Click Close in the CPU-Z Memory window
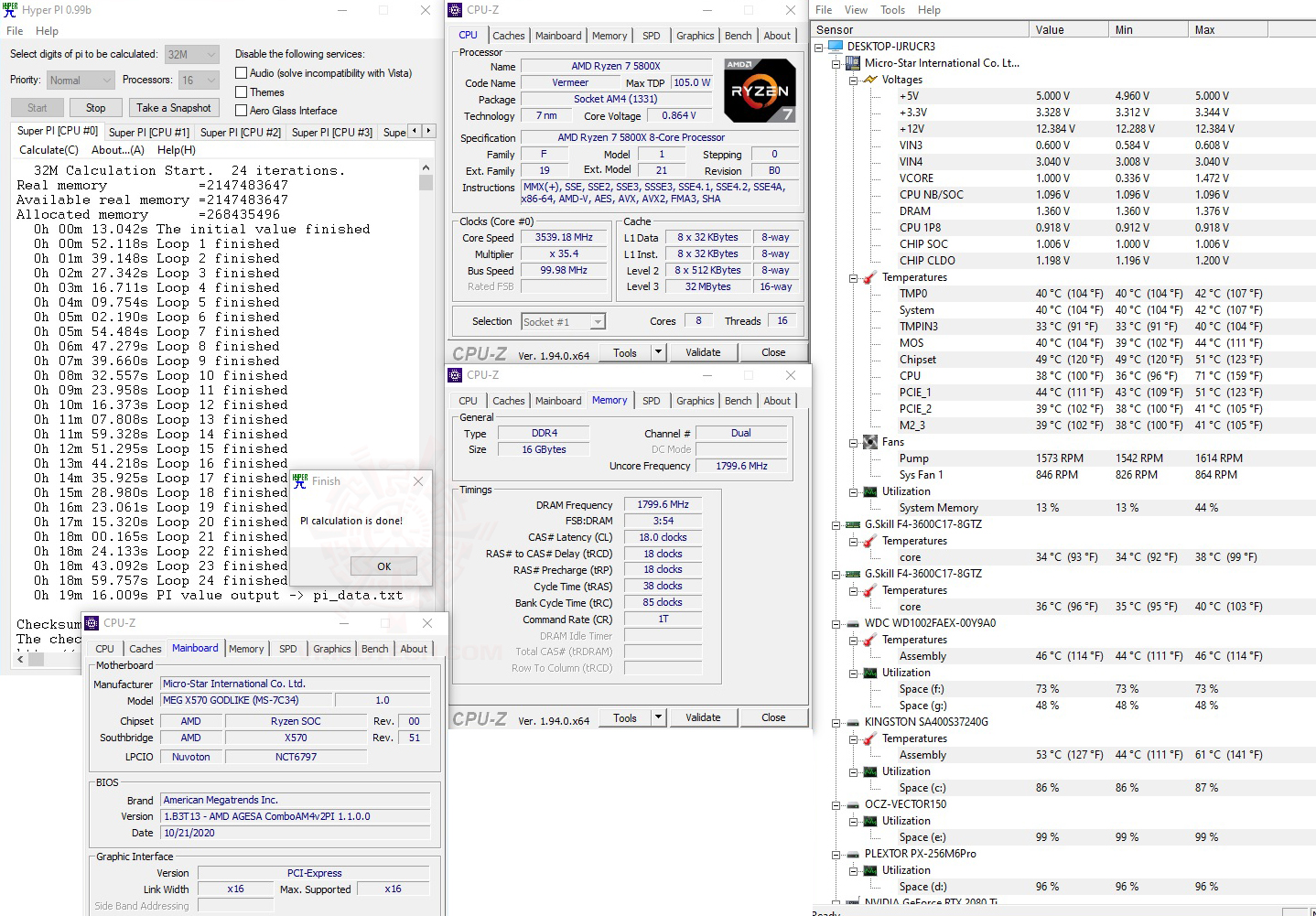Screen dimensions: 1316x916 [x=773, y=718]
